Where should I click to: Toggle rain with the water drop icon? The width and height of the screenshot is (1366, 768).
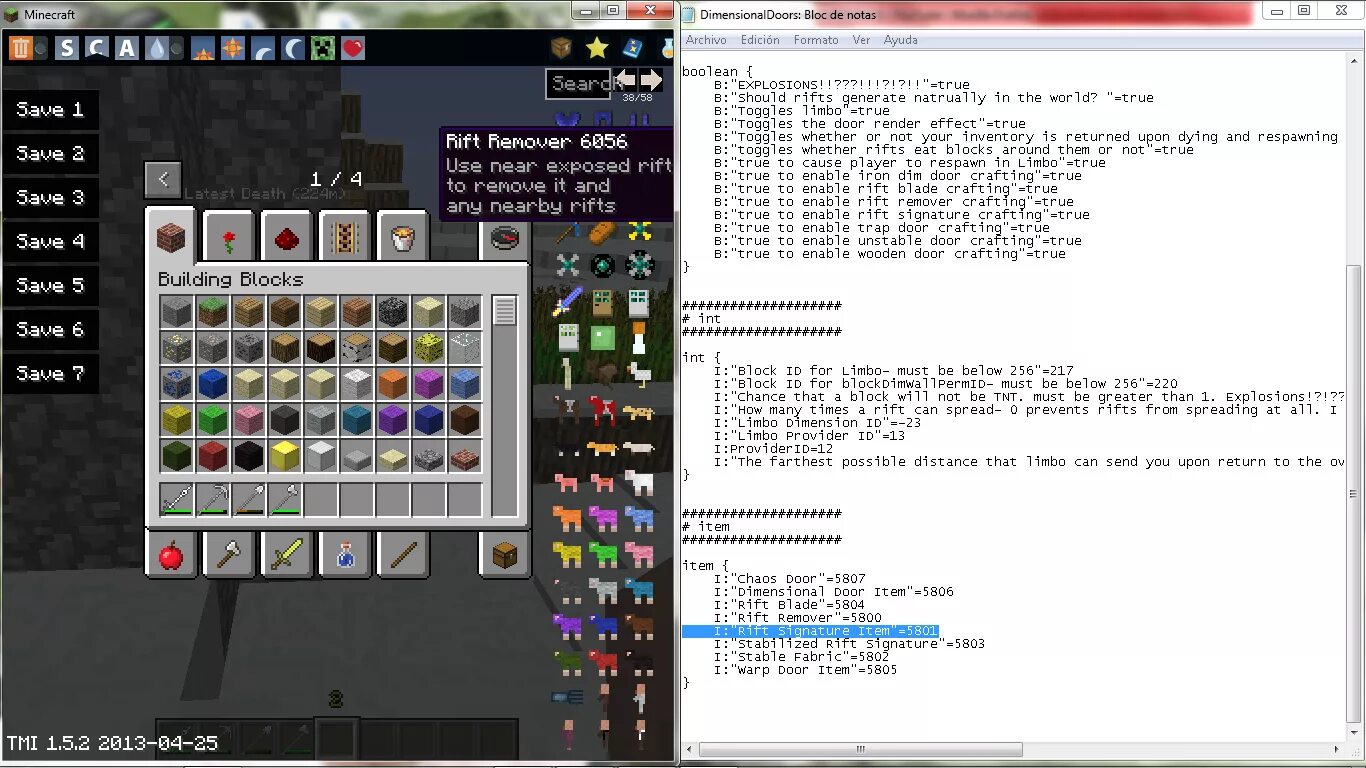pos(157,48)
